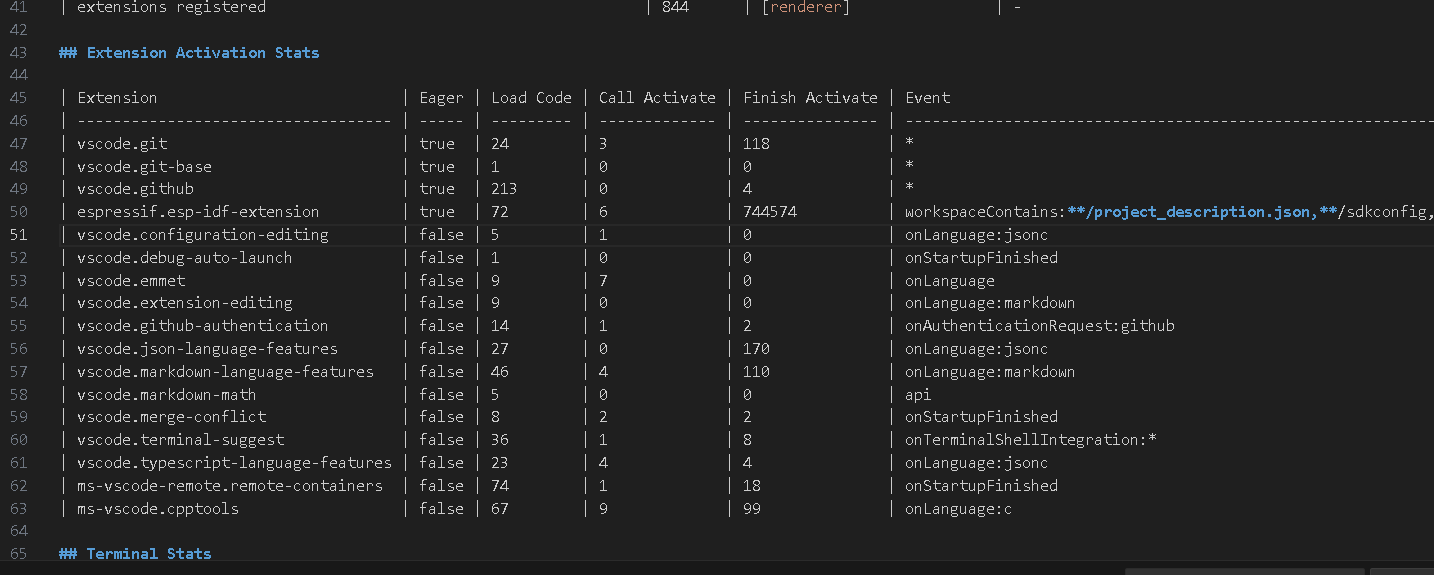This screenshot has height=575, width=1434.
Task: Click "vscode.json-language-features" extension name
Action: (x=207, y=348)
